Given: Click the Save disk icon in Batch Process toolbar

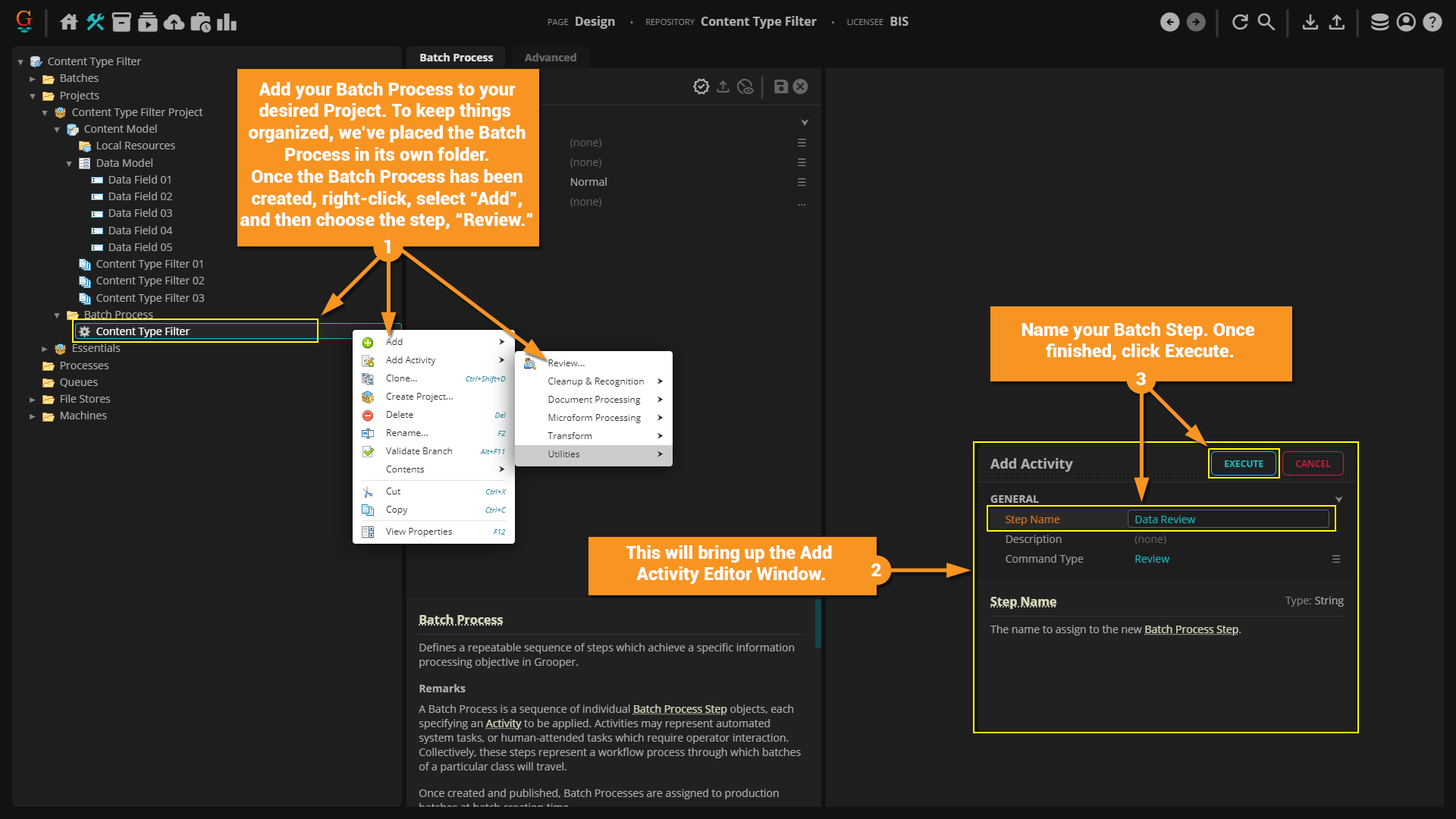Looking at the screenshot, I should point(781,86).
